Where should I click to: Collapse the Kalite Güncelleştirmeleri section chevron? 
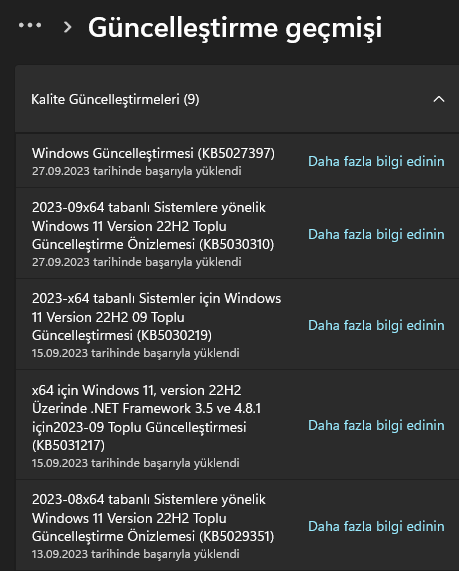click(439, 99)
